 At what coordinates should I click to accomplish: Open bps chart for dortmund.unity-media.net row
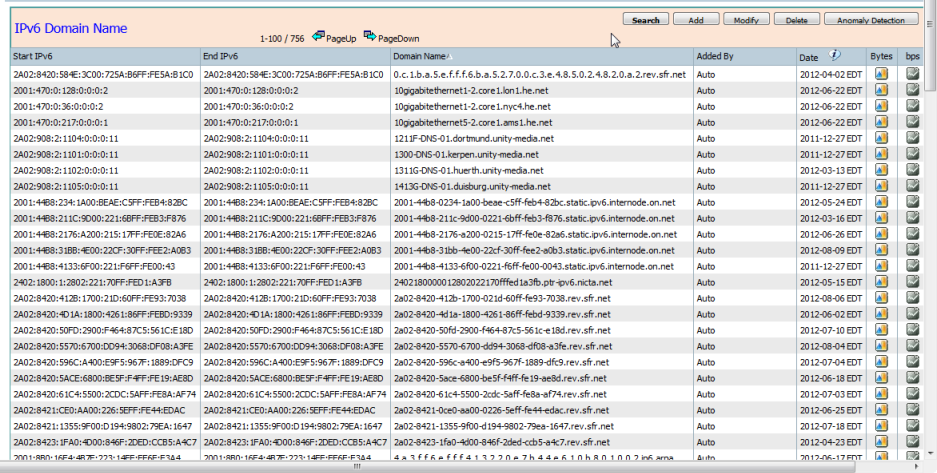pos(912,138)
